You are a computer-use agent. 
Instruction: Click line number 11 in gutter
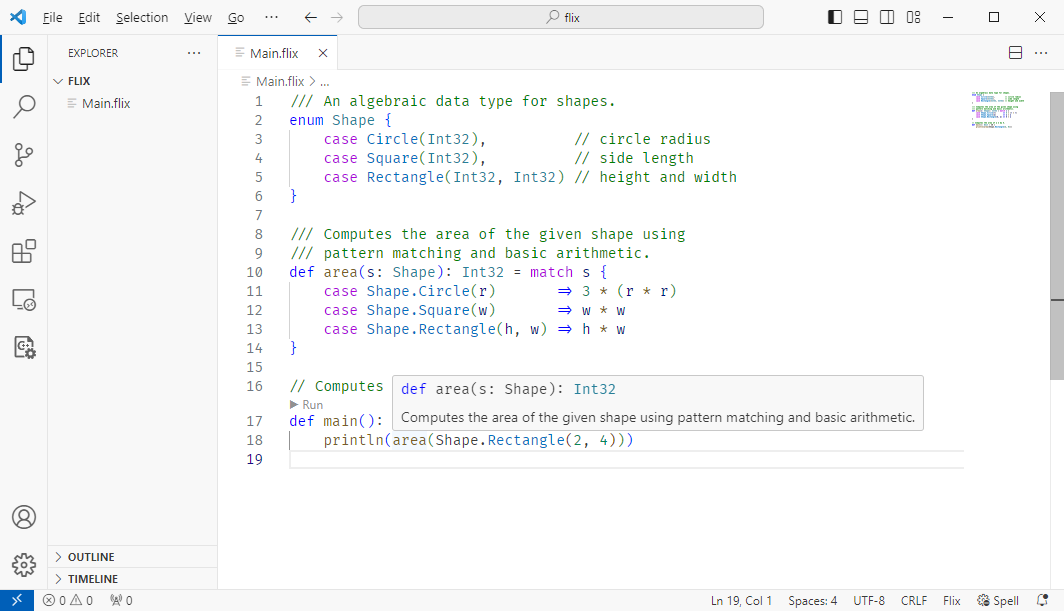point(254,291)
